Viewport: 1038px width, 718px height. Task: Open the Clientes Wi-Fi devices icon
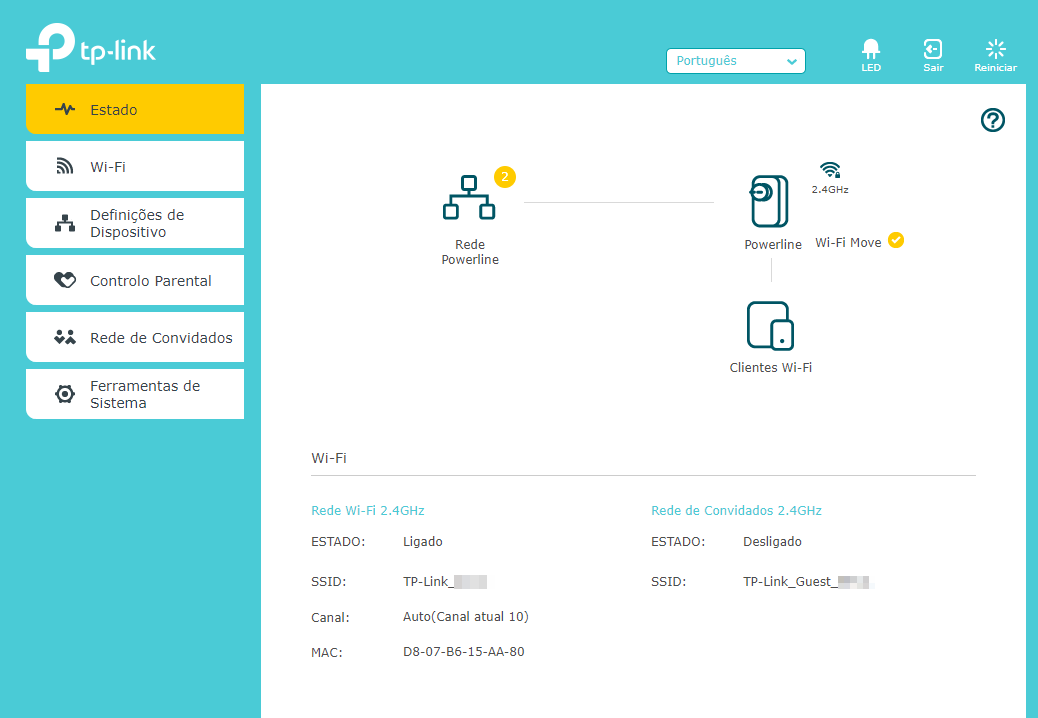[x=770, y=326]
